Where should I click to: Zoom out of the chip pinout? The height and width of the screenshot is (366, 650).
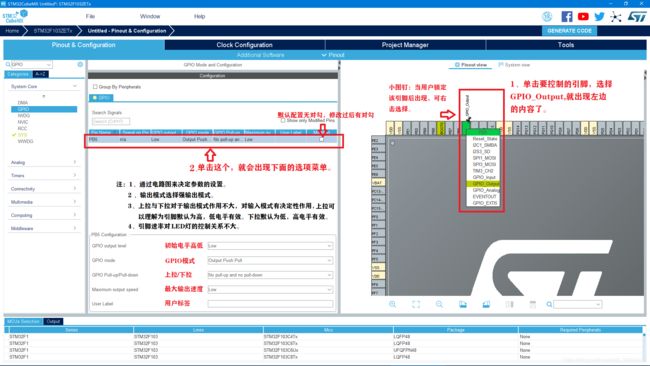[439, 304]
